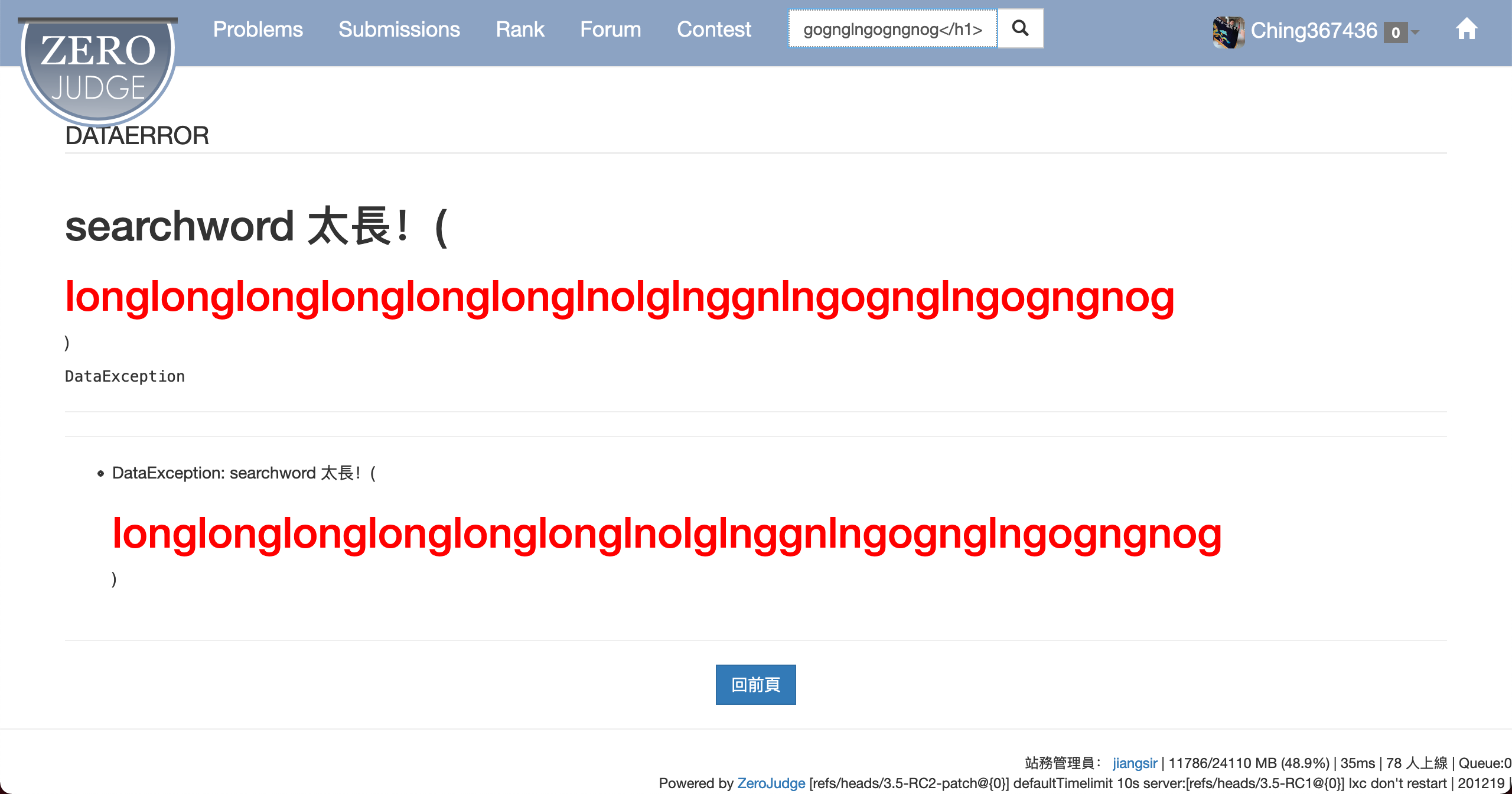This screenshot has width=1512, height=794.
Task: Click the 11786/24110 MB memory status
Action: [x=1248, y=763]
